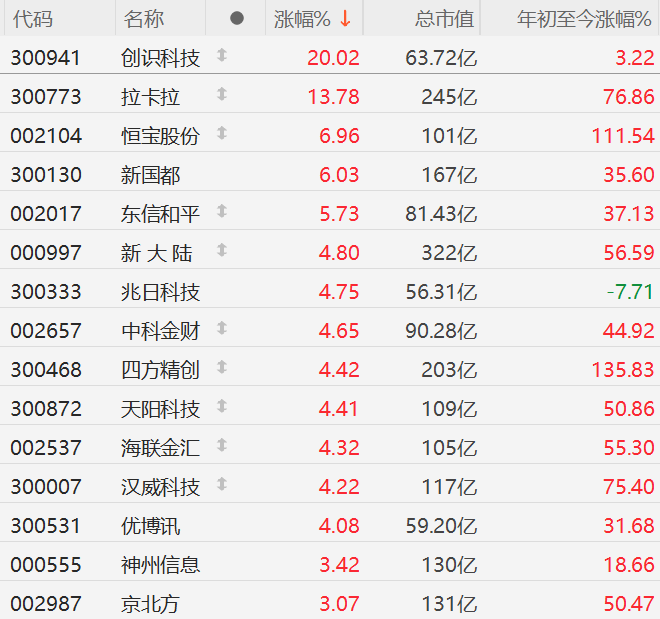The image size is (660, 619).
Task: Open stock name 天阳科技
Action: click(x=160, y=409)
